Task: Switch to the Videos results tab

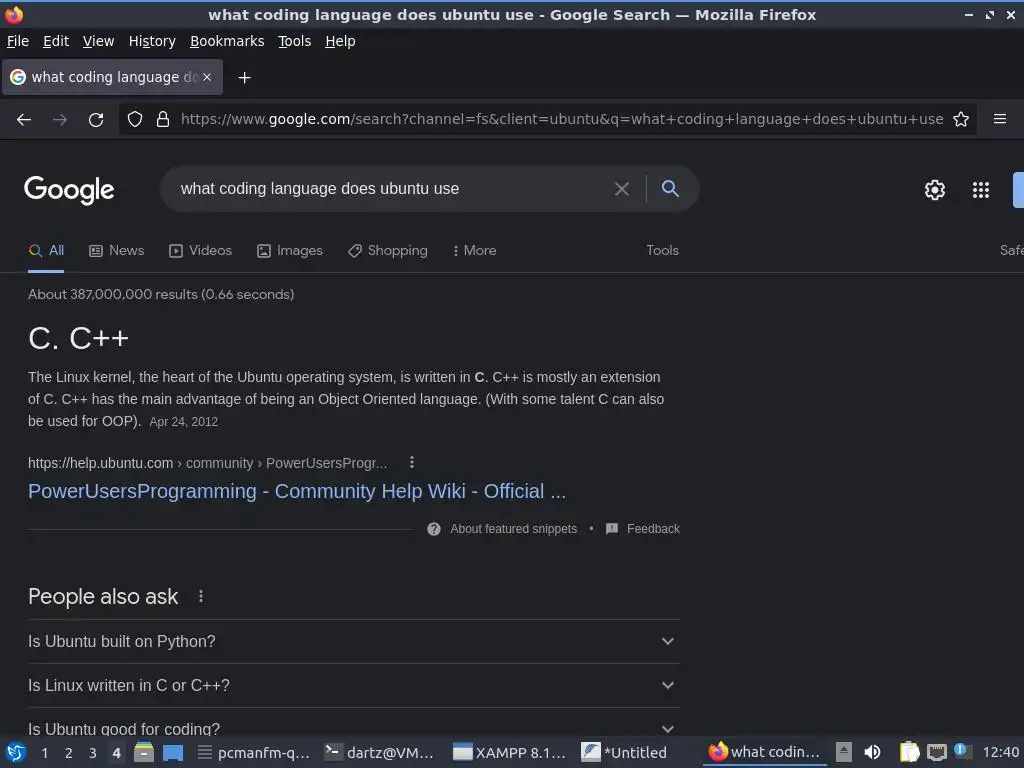Action: 200,251
